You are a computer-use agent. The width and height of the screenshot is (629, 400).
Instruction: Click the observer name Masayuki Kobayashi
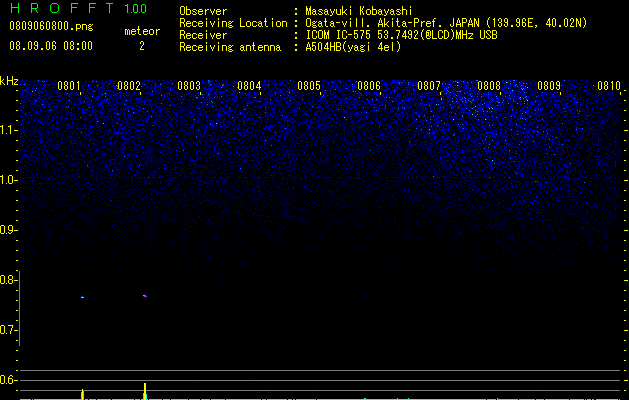[359, 11]
